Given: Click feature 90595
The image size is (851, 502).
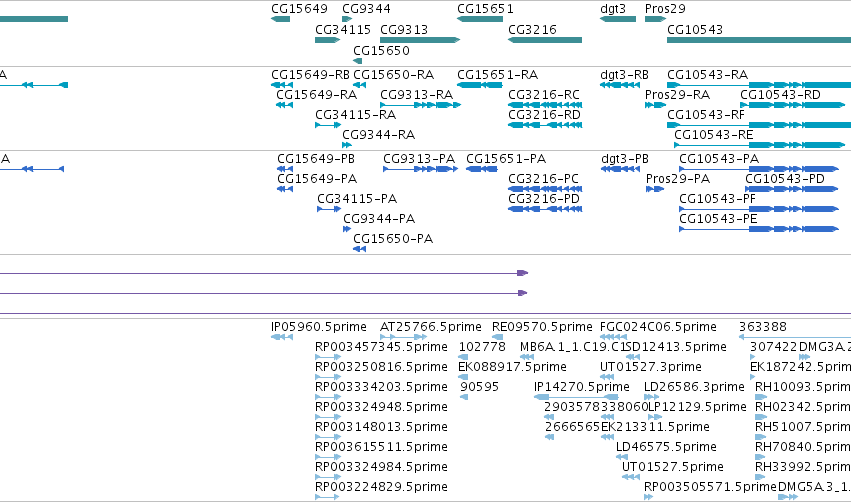Looking at the screenshot, I should [x=464, y=397].
